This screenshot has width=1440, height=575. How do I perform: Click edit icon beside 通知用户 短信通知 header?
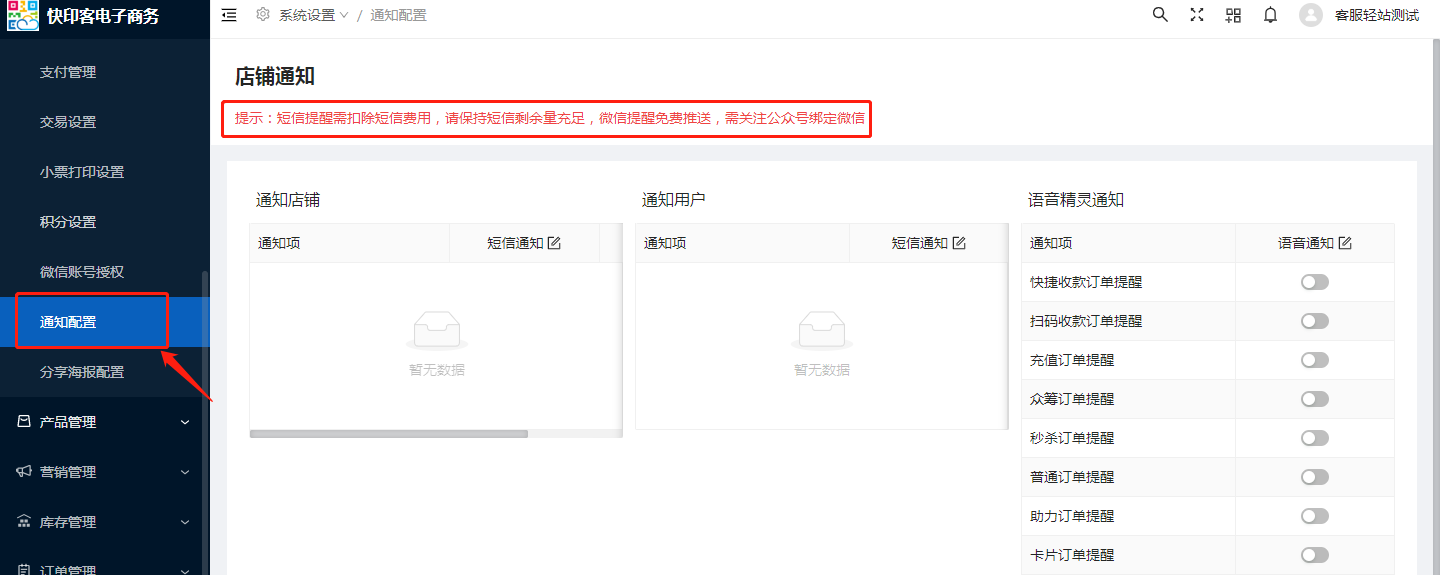[959, 243]
